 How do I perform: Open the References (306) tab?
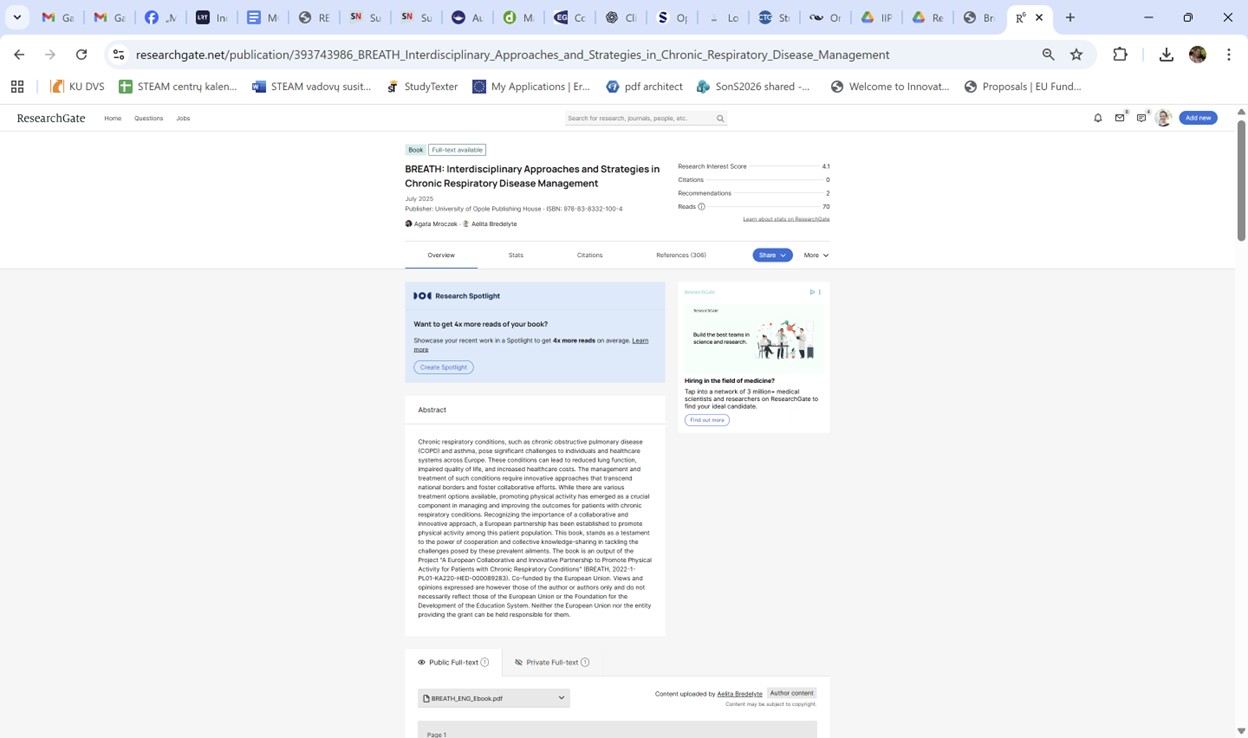click(x=681, y=255)
